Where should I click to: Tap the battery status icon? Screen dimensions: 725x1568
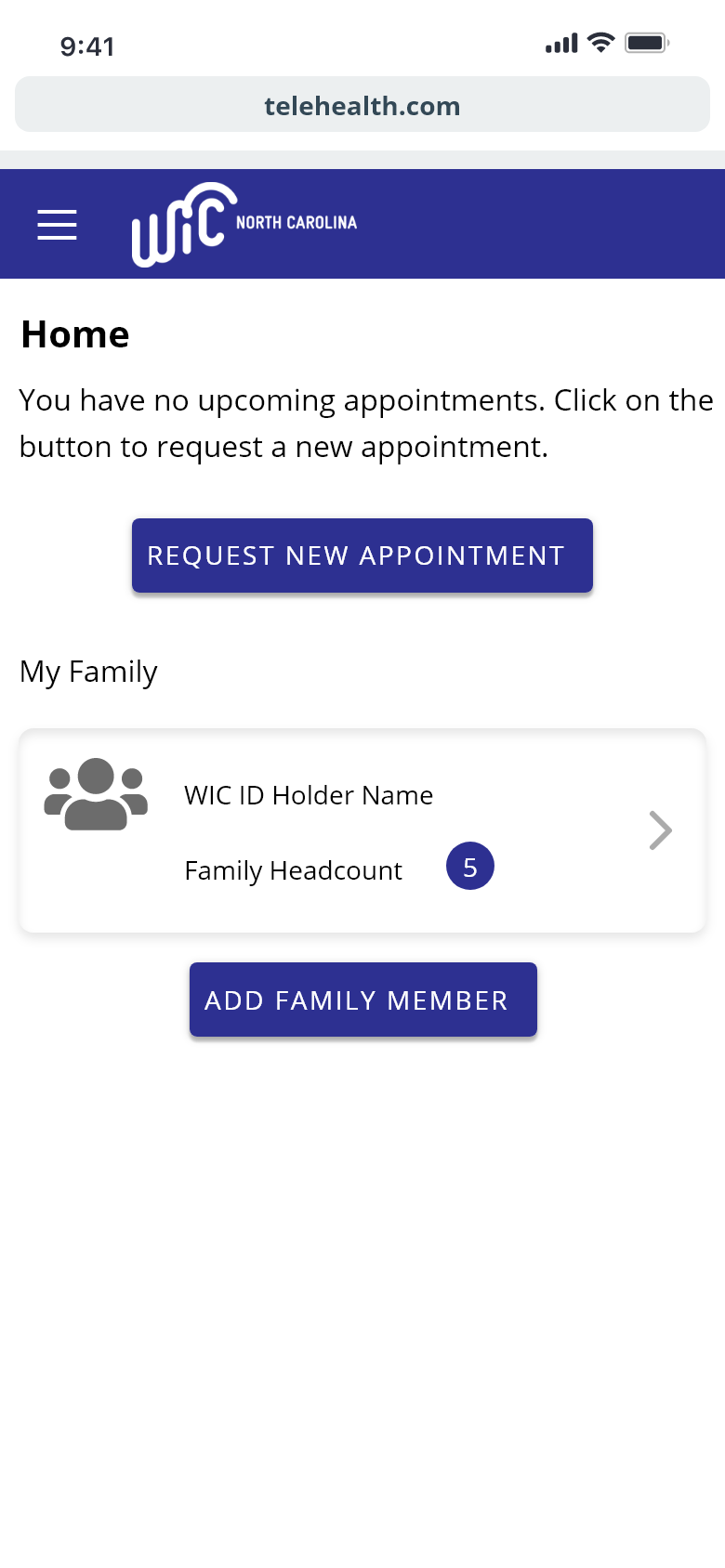647,43
